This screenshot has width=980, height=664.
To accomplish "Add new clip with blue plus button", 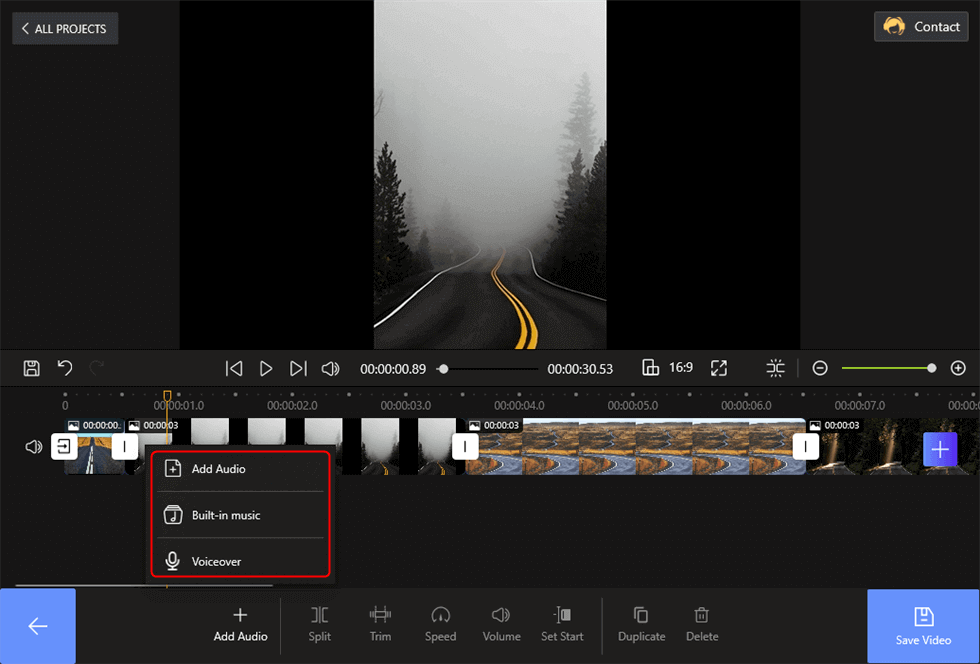I will click(x=940, y=449).
